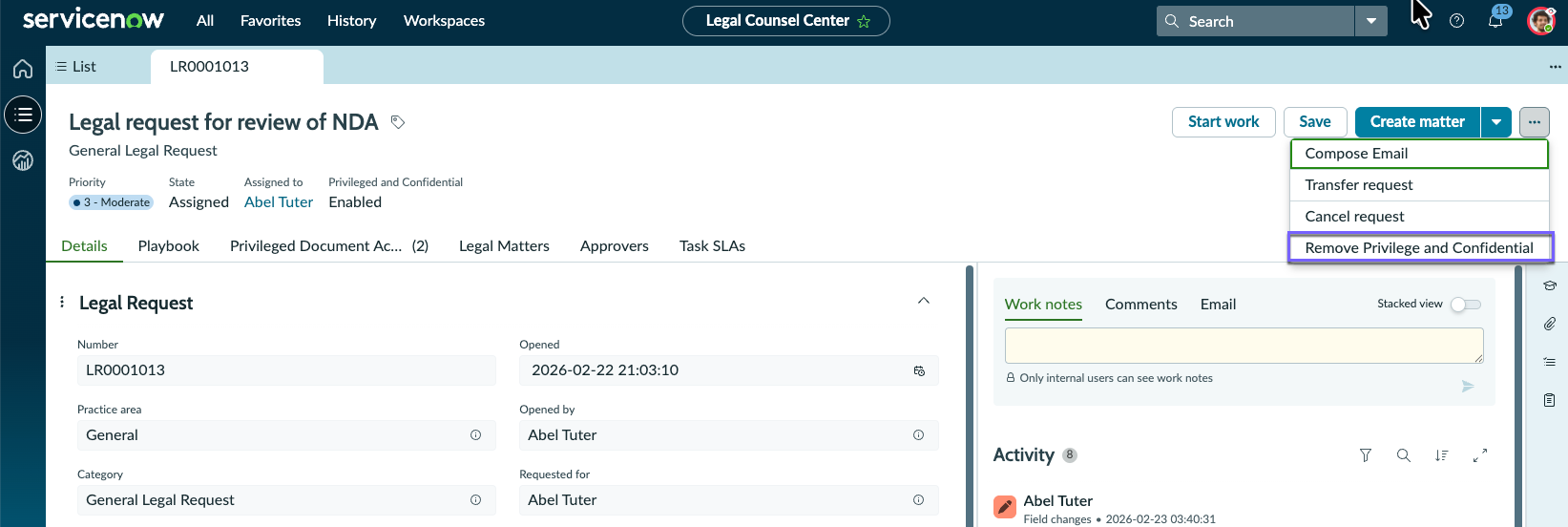Show info for Opened by Abel Tuter

tap(918, 435)
